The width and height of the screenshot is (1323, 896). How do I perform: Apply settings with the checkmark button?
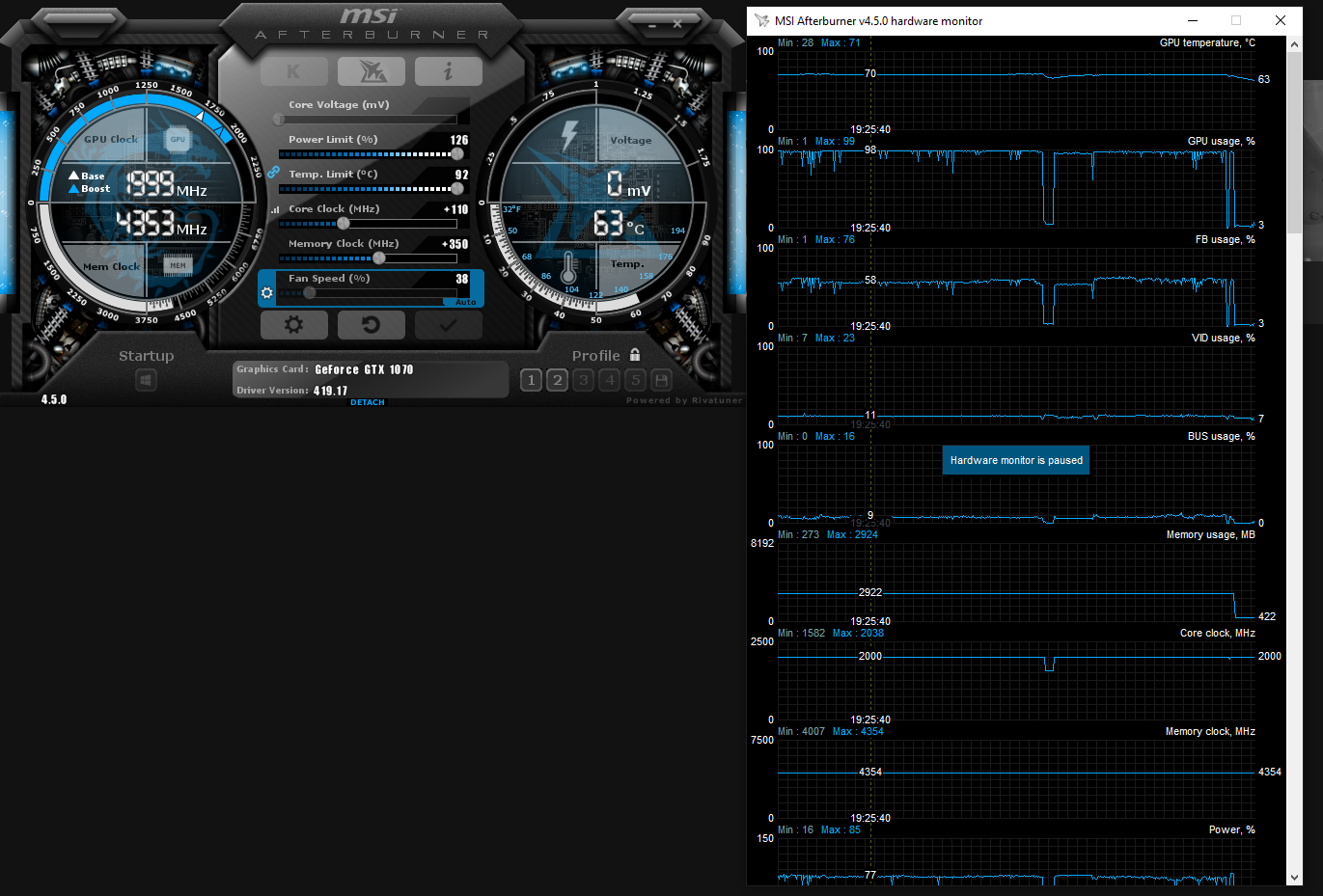[x=448, y=325]
